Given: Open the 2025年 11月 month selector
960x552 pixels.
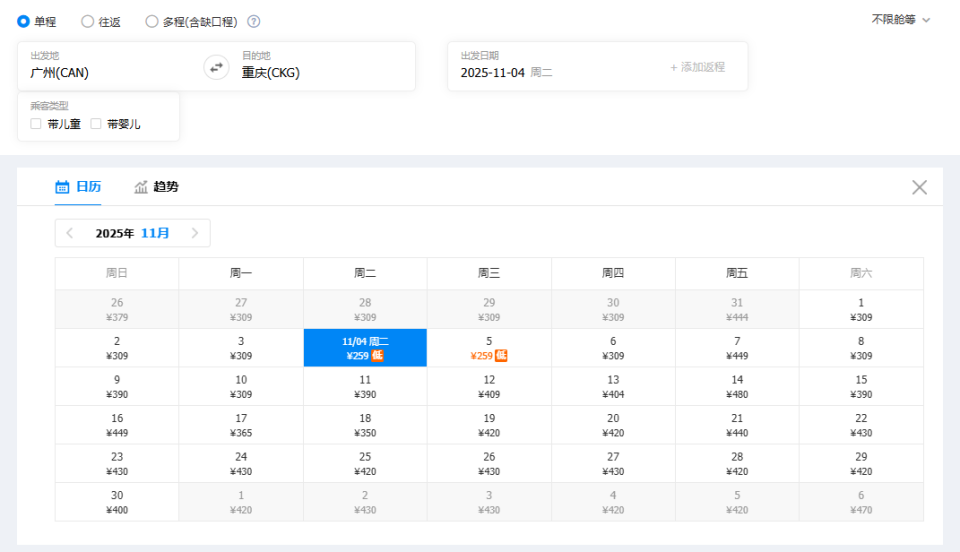Looking at the screenshot, I should pyautogui.click(x=132, y=233).
